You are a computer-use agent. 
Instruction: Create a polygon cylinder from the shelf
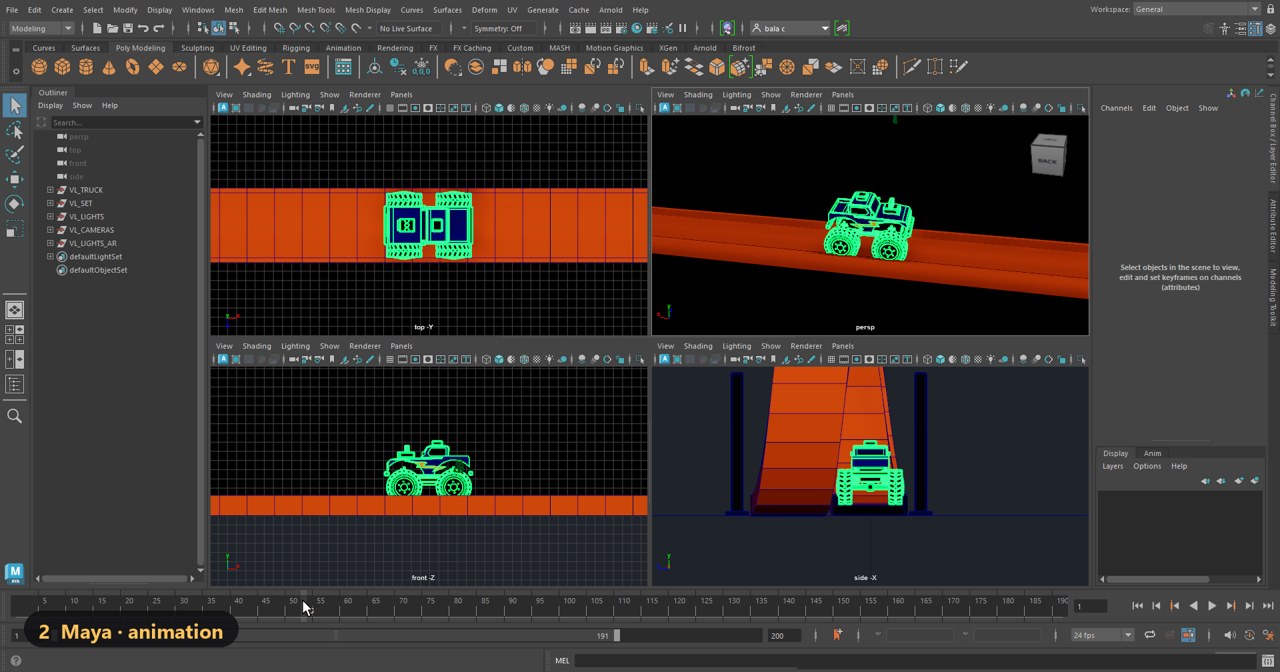pyautogui.click(x=85, y=67)
